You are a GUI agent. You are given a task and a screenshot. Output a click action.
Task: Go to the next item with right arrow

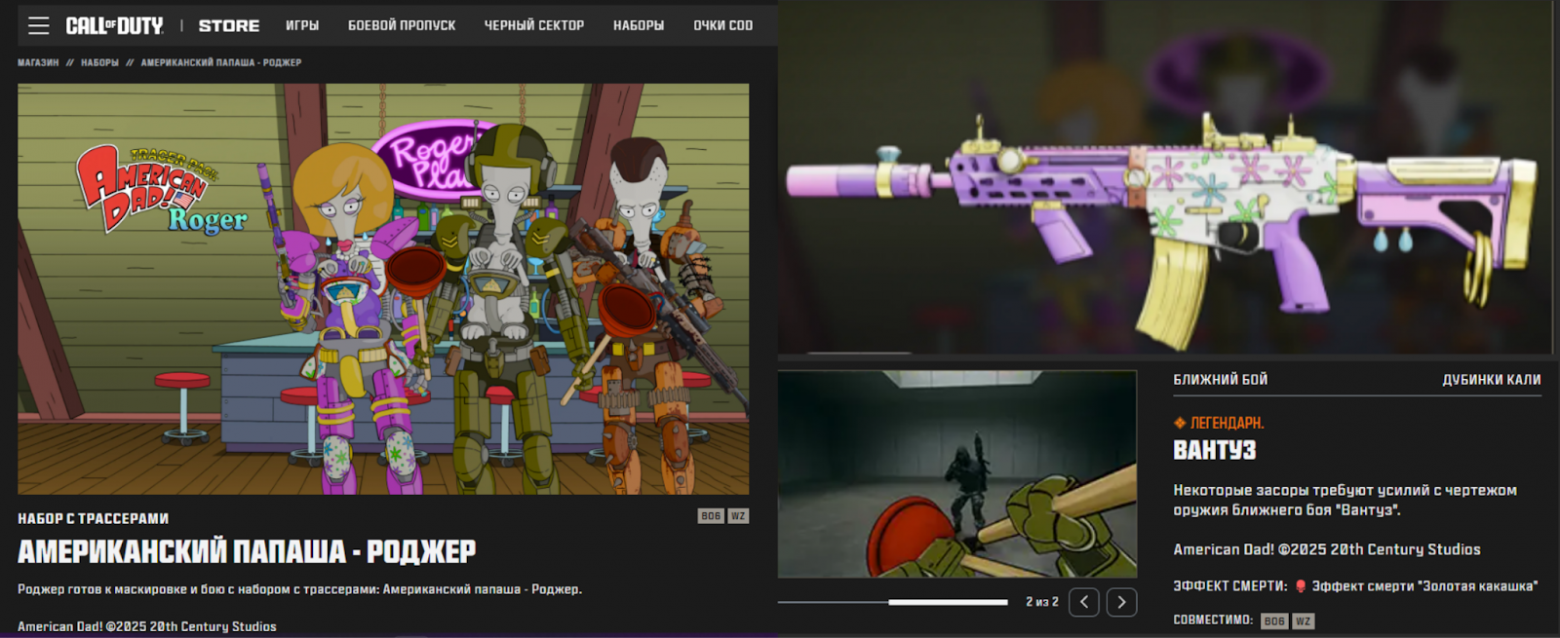1122,602
